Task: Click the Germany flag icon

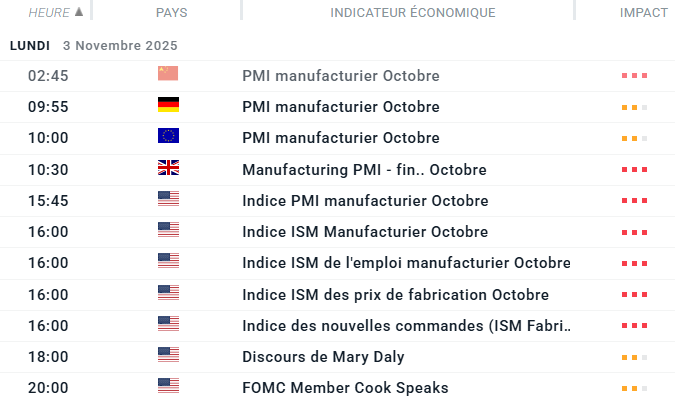Action: tap(168, 105)
